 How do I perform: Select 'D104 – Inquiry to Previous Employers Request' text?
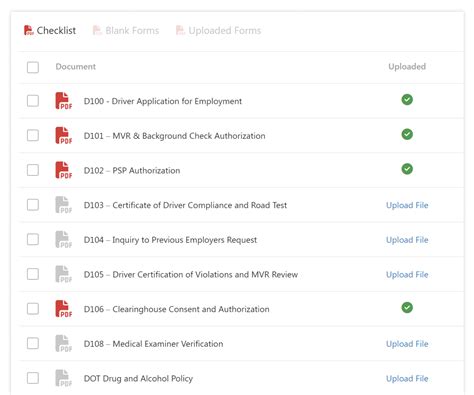pos(170,240)
